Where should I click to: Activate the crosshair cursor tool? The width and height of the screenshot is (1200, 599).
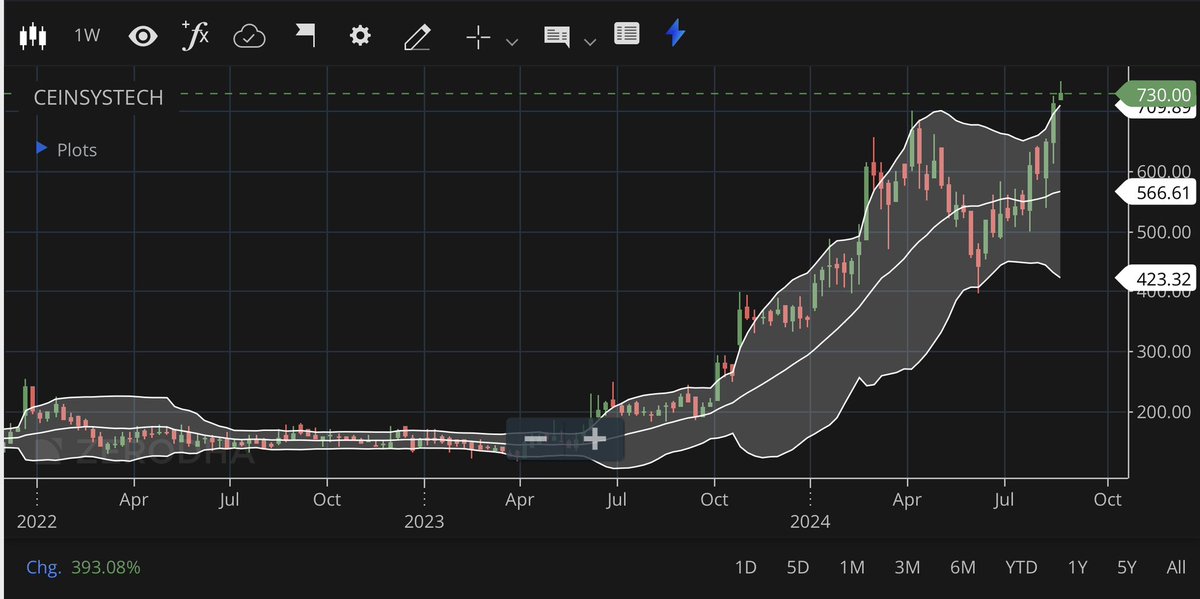[477, 36]
